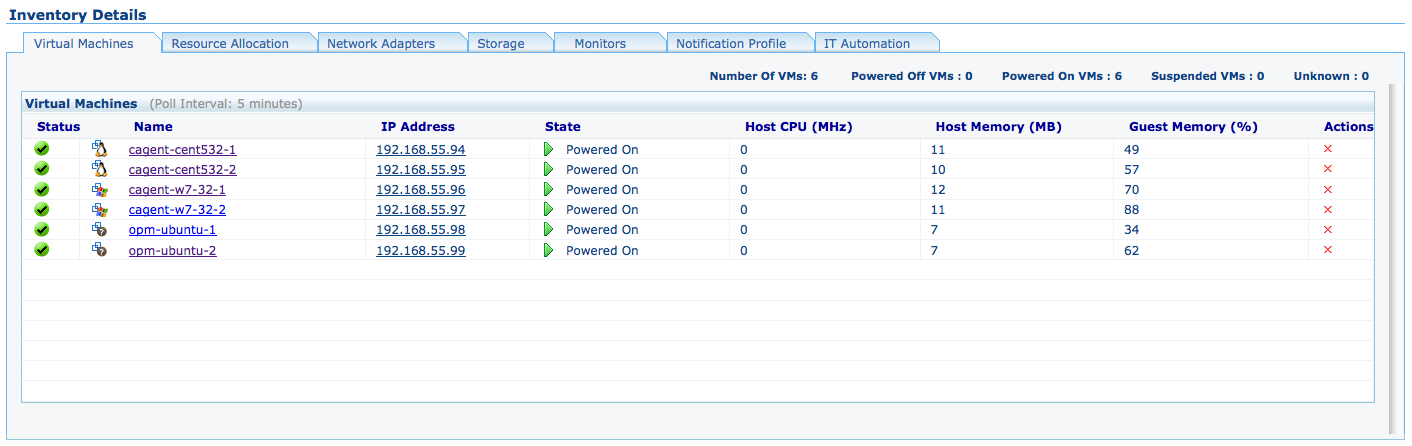Show the IT Automation tab
The width and height of the screenshot is (1412, 446).
coord(867,43)
